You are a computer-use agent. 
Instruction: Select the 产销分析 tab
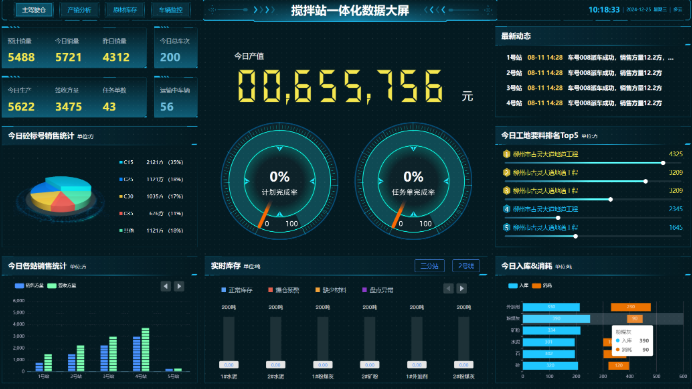point(79,10)
